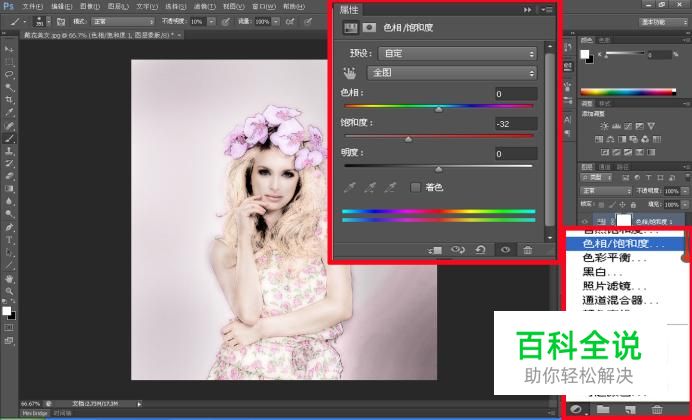Click the Saturation value field
692x420 pixels.
pos(515,124)
